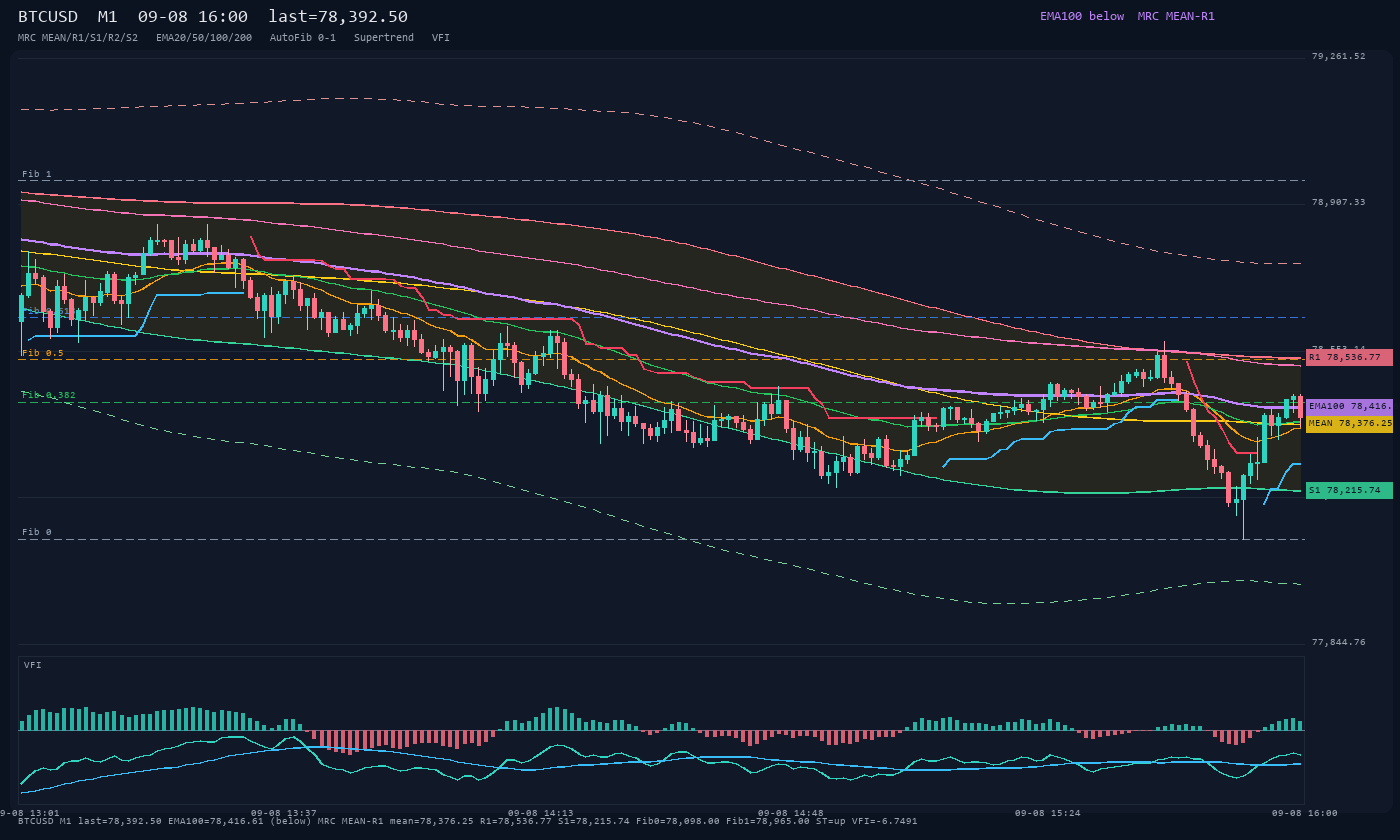Click the 'VFI' entry in the header legend
This screenshot has width=1400, height=840.
pos(441,37)
